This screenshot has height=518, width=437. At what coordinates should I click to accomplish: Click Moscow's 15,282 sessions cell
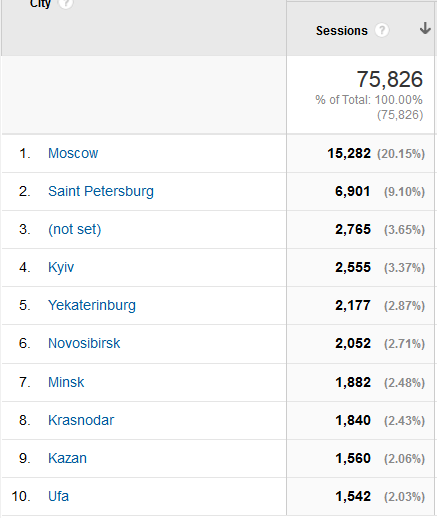[349, 154]
